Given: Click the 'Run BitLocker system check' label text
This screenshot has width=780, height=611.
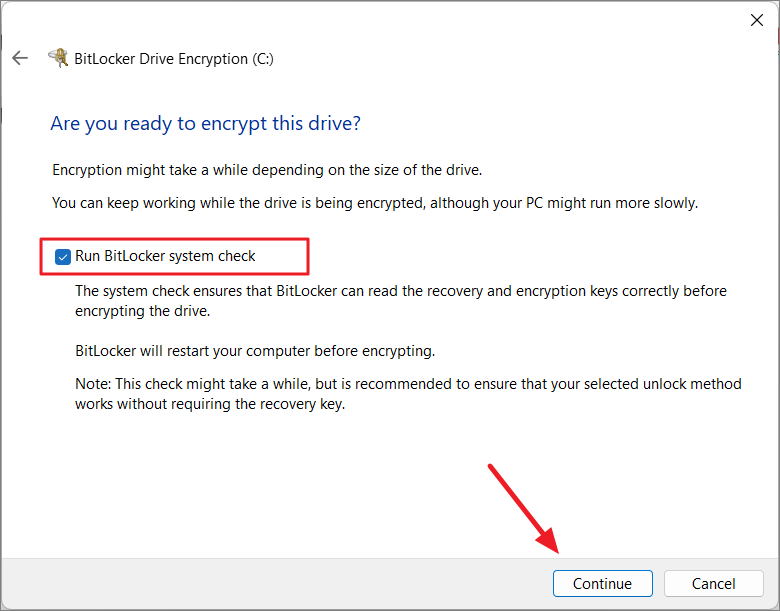Looking at the screenshot, I should tap(165, 256).
